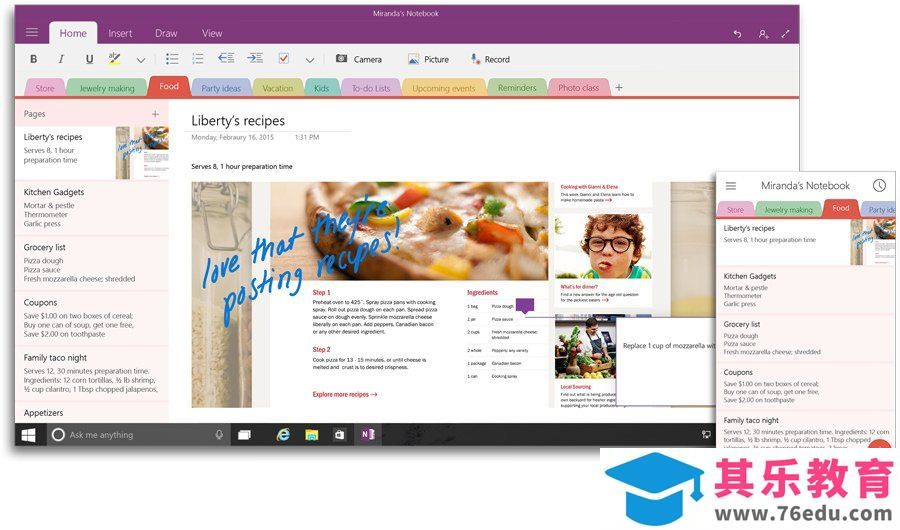Toggle italic formatting

(61, 59)
